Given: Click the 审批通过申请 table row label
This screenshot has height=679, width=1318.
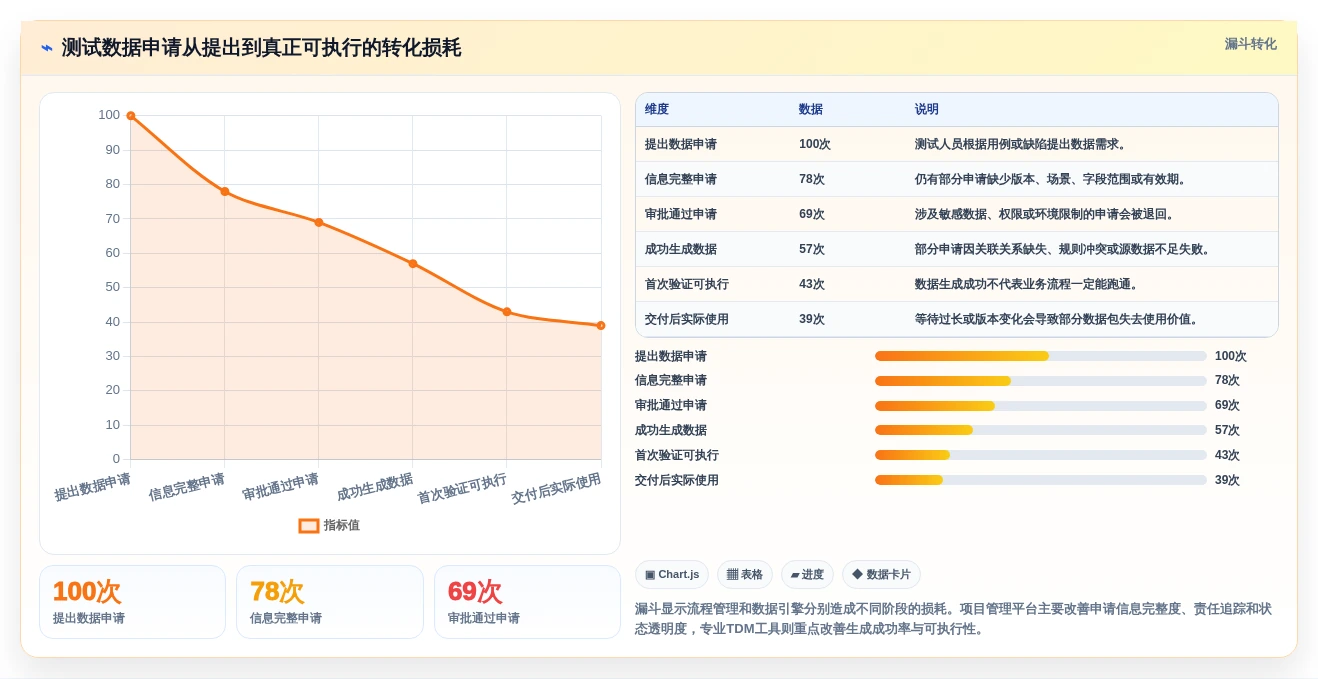Looking at the screenshot, I should 681,214.
